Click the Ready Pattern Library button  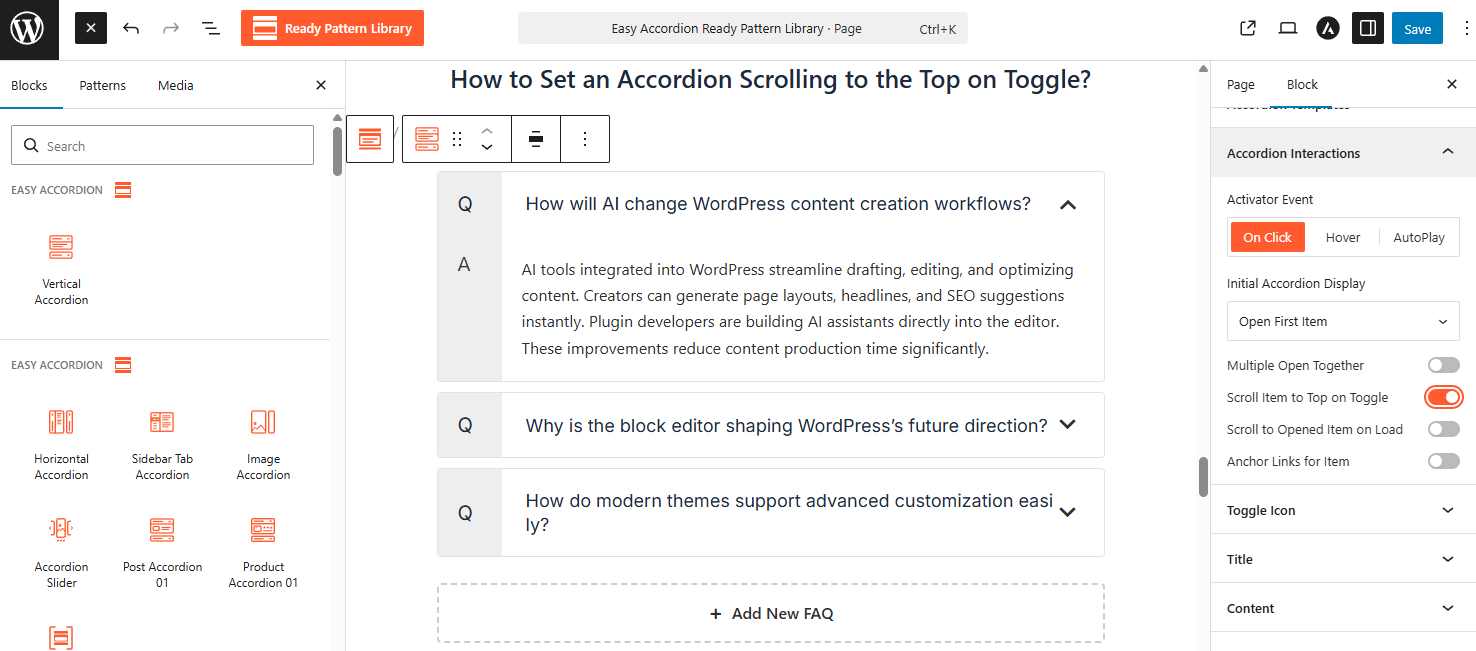tap(332, 28)
